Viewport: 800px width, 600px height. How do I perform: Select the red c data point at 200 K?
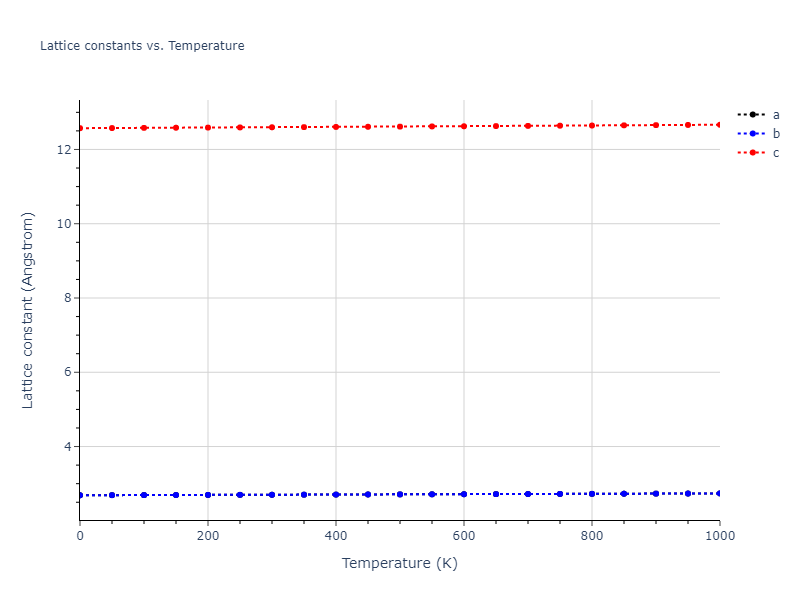(208, 127)
